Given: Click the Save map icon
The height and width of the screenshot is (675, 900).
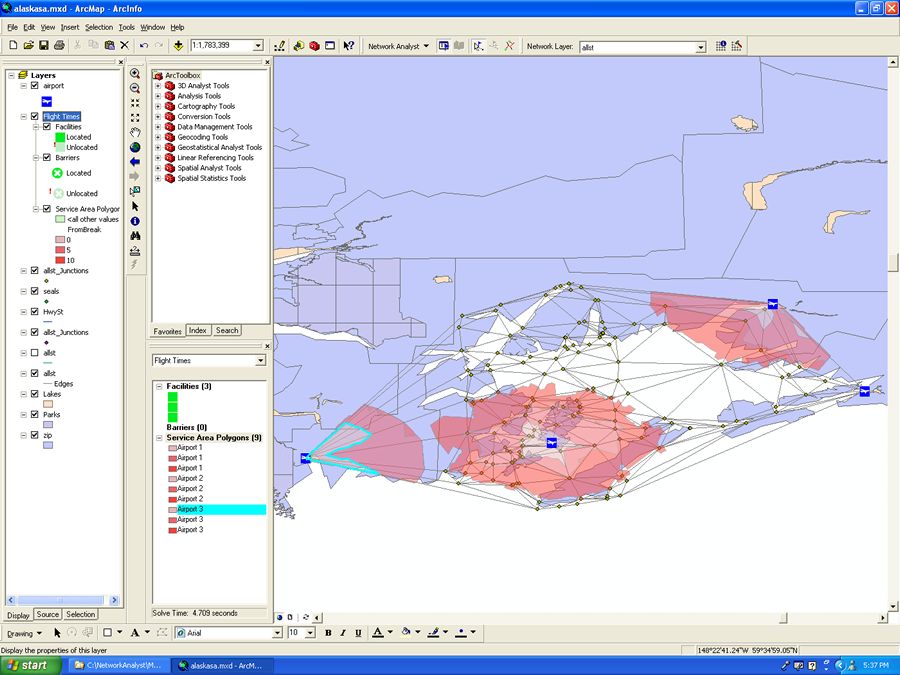Looking at the screenshot, I should 45,46.
